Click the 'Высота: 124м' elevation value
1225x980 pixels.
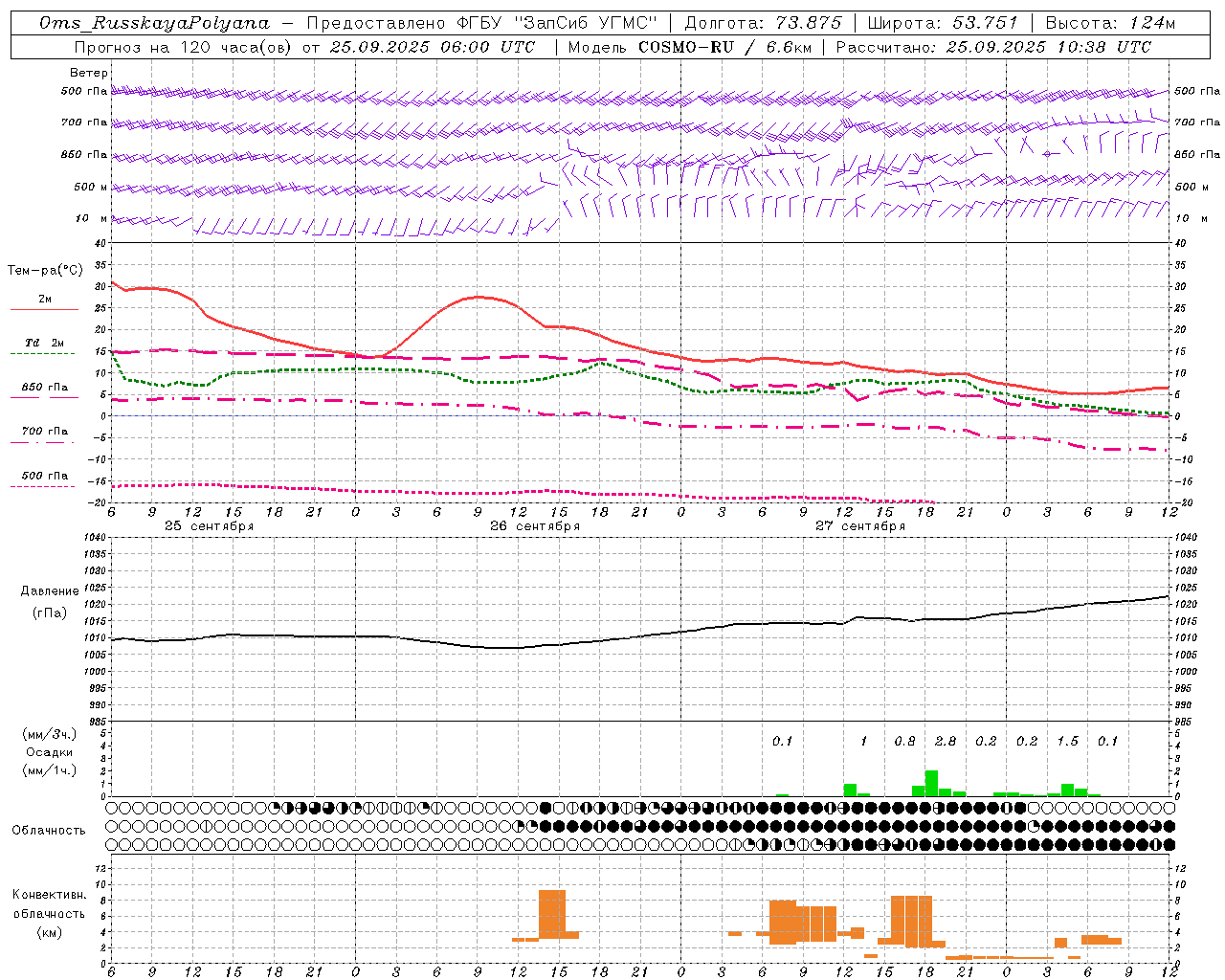1110,23
